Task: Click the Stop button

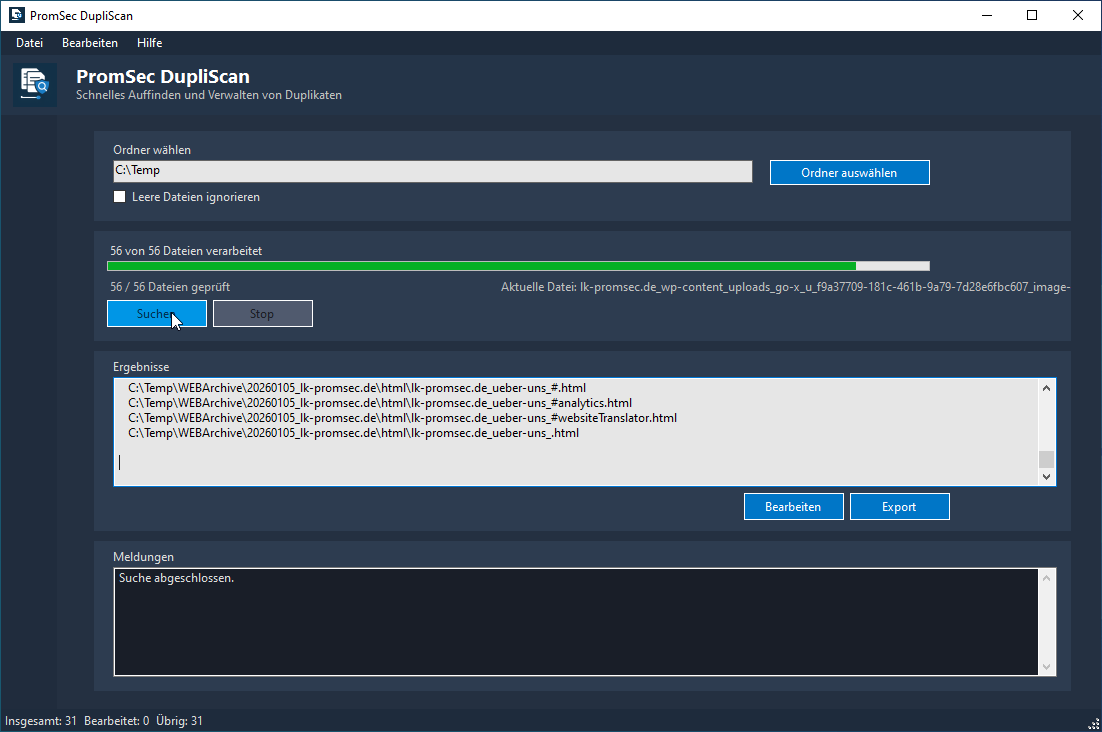Action: [x=263, y=313]
